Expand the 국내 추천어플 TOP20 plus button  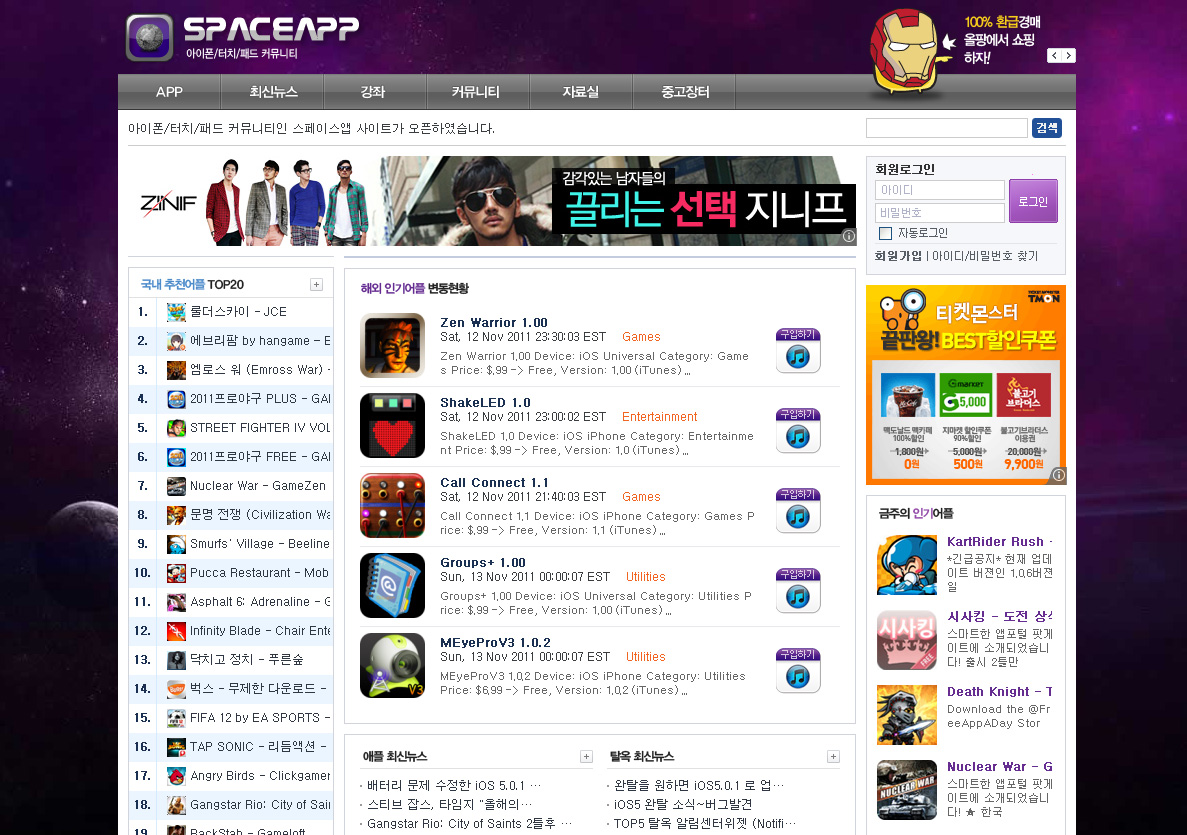(x=316, y=285)
